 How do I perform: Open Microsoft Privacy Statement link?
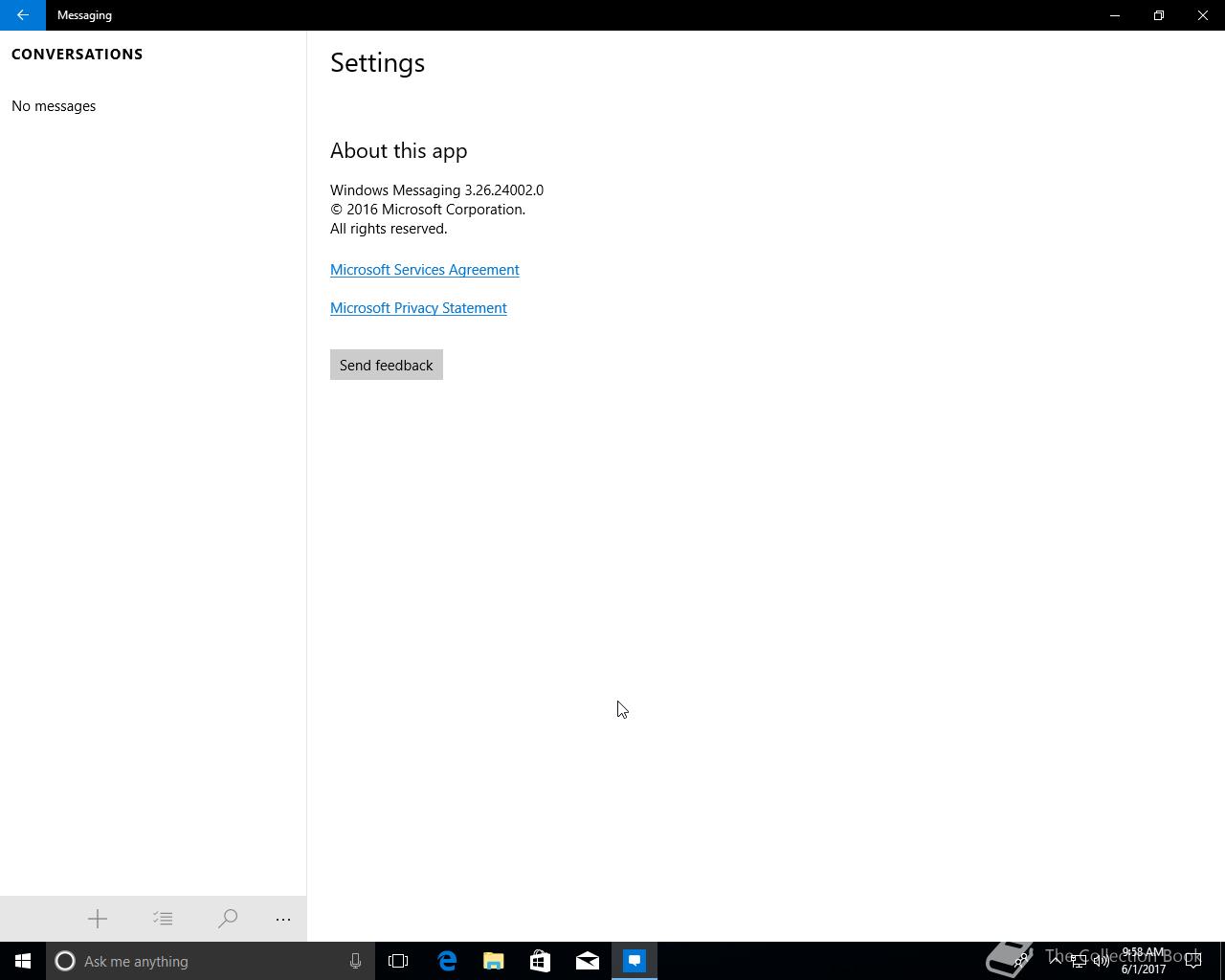418,308
